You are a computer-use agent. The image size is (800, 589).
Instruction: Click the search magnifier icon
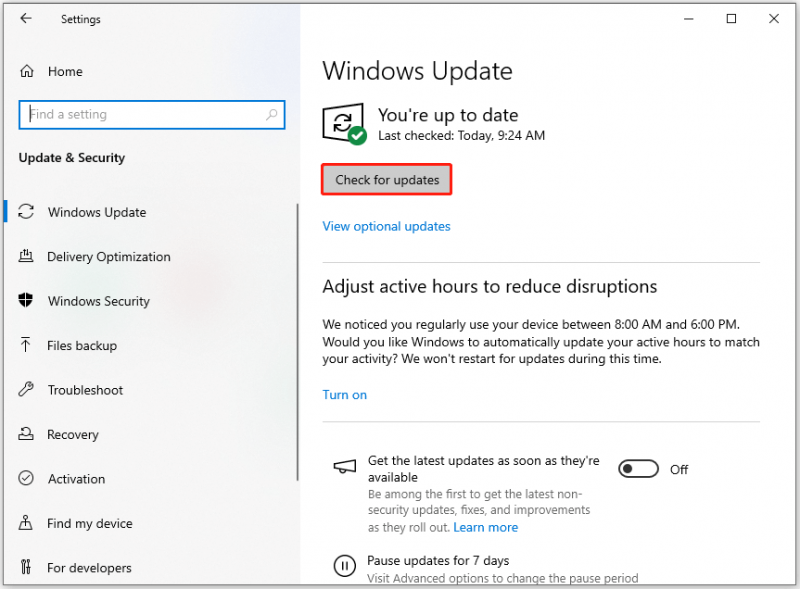click(271, 114)
